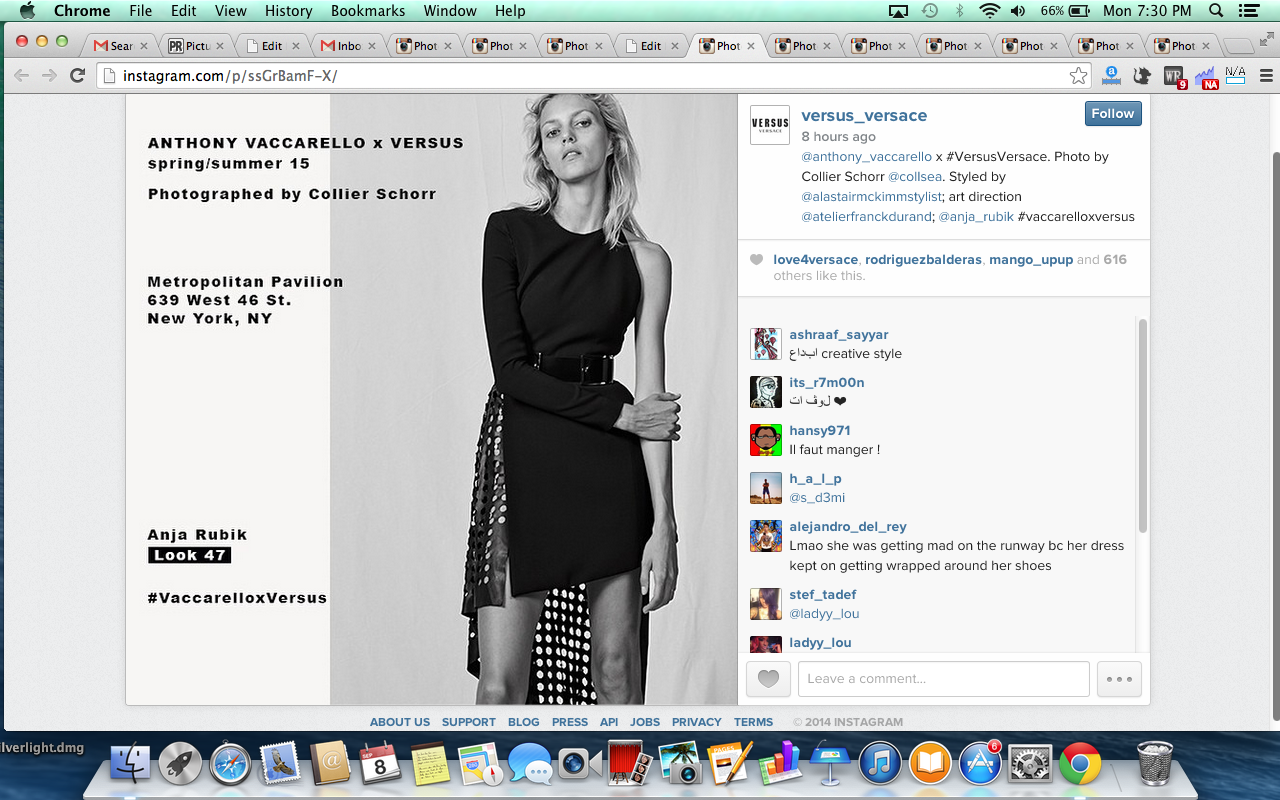Screen dimensions: 1280x800
Task: Open the chart extension with NA badge
Action: click(x=1207, y=76)
